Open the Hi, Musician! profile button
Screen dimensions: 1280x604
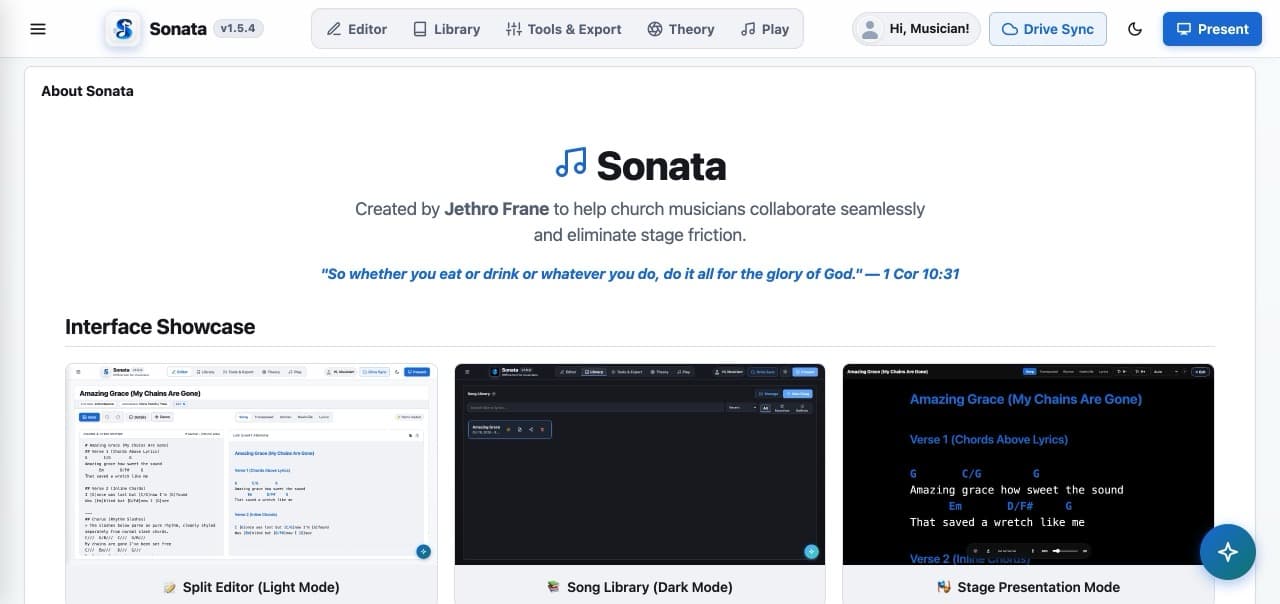tap(916, 29)
